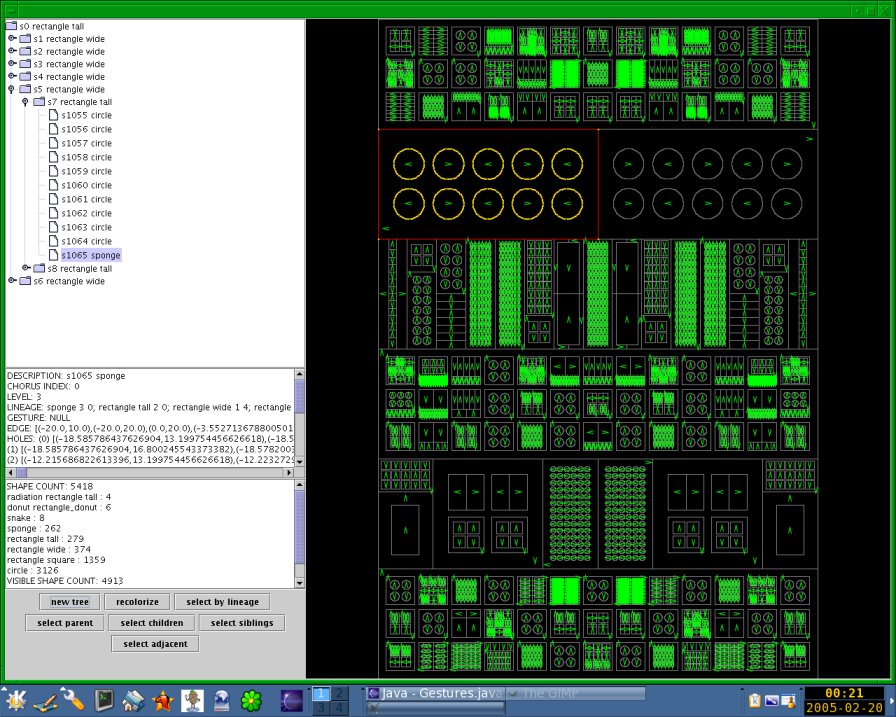Expand the s6 rectangle wide node
The image size is (896, 717).
pos(12,281)
